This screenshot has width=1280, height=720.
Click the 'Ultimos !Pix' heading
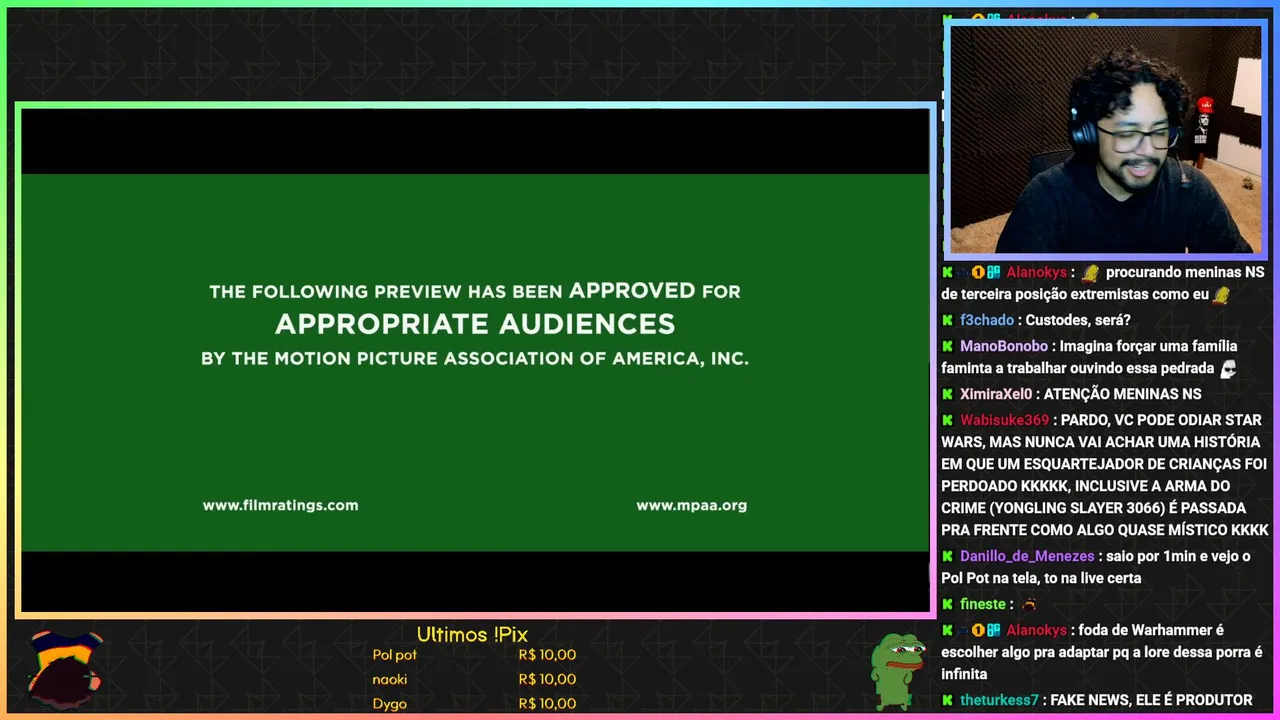pos(472,635)
